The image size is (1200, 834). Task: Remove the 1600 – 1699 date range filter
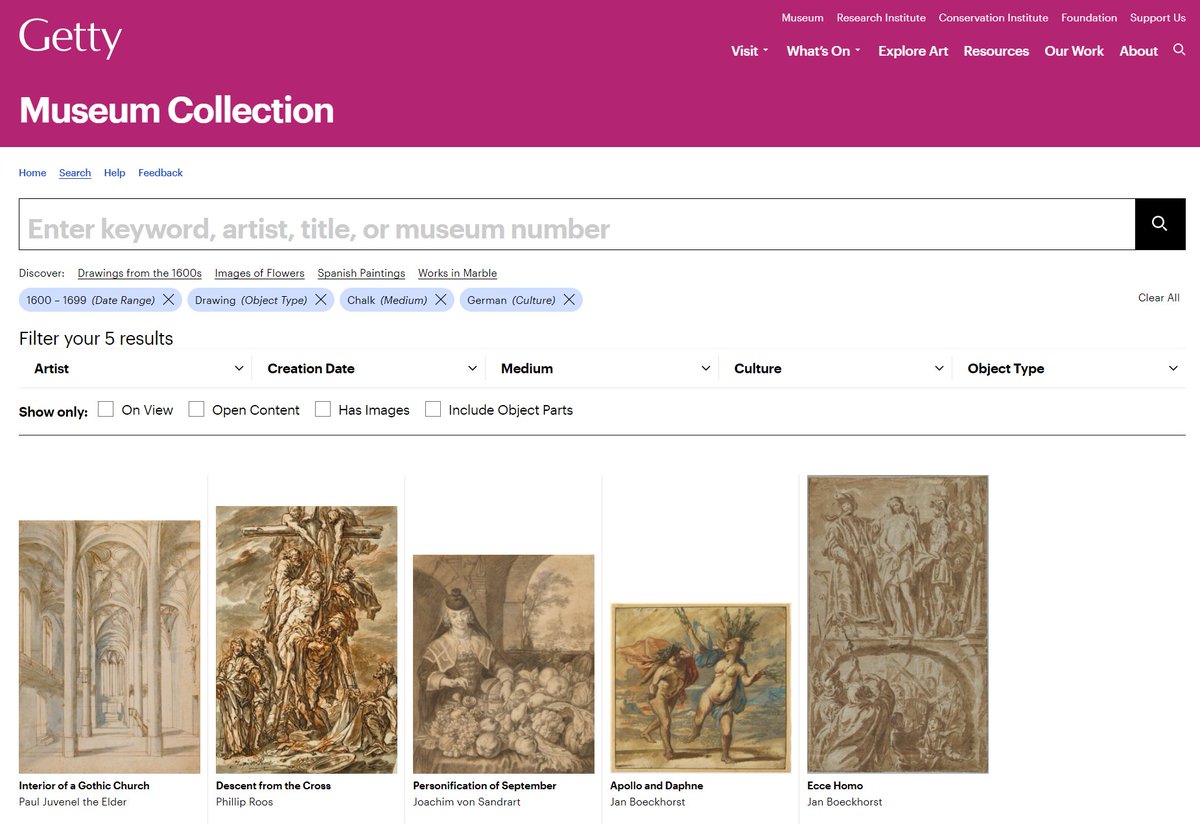(x=168, y=300)
